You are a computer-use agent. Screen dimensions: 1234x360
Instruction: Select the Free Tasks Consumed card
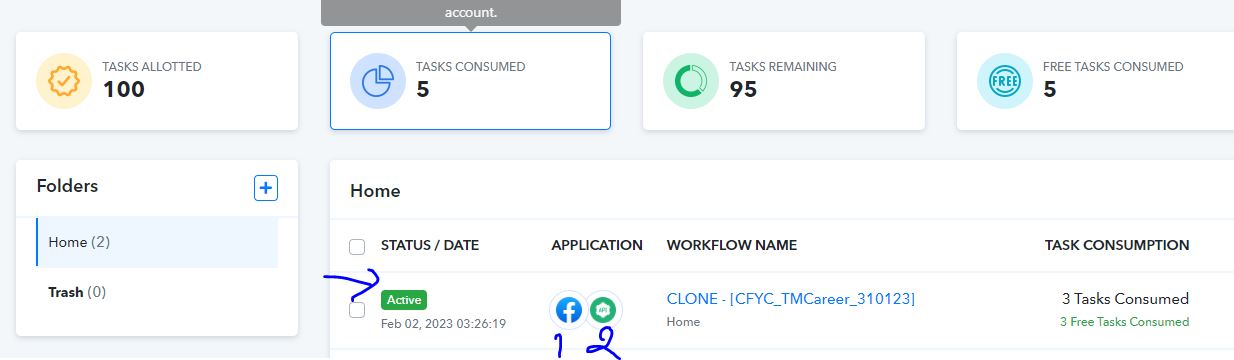1096,81
